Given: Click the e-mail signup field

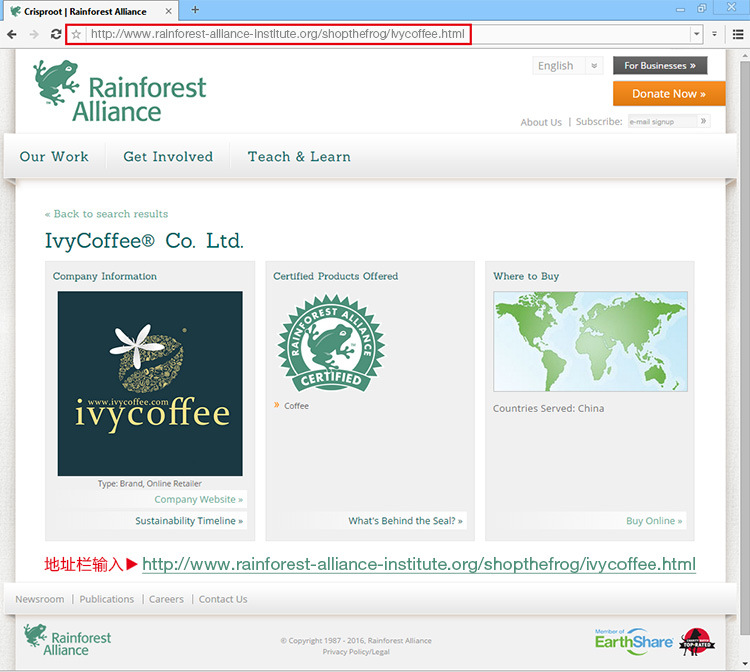Looking at the screenshot, I should pyautogui.click(x=662, y=121).
